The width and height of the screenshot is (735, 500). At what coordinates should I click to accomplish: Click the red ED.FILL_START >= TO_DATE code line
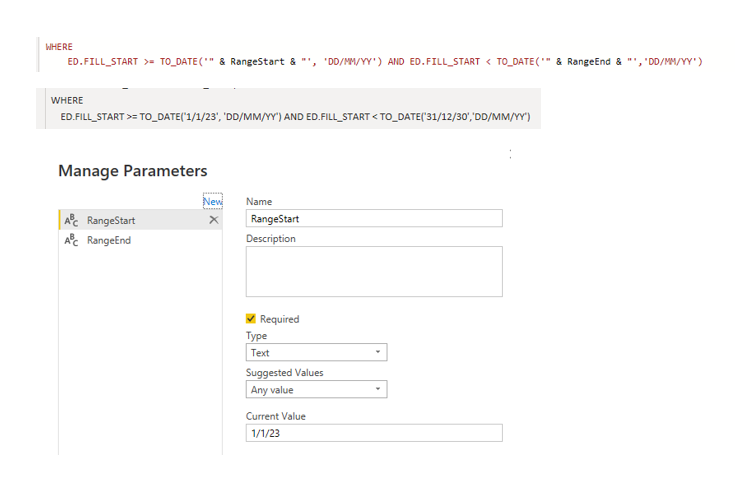click(x=385, y=61)
